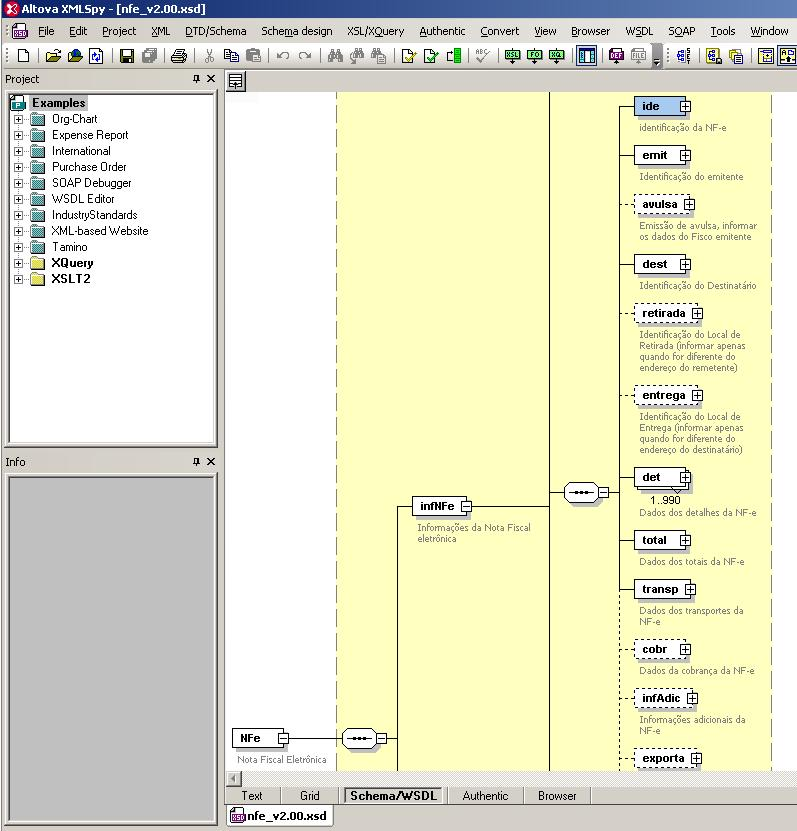Switch to the Text view tab

[252, 796]
